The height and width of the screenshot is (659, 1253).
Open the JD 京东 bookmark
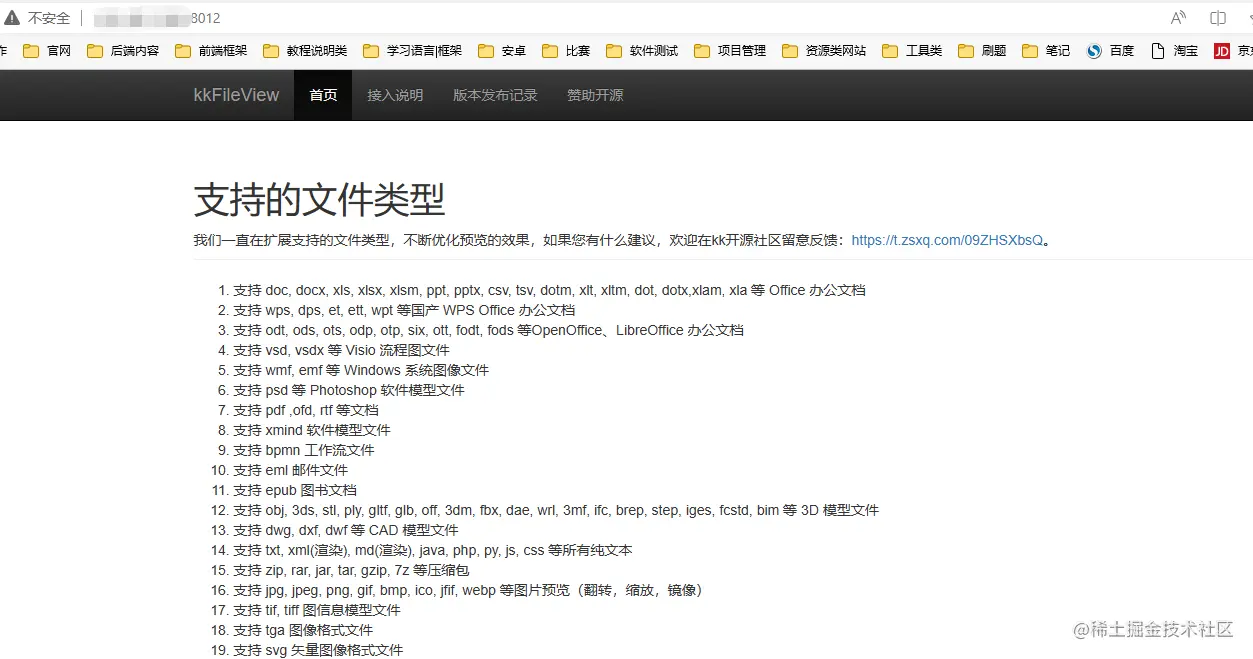coord(1233,50)
